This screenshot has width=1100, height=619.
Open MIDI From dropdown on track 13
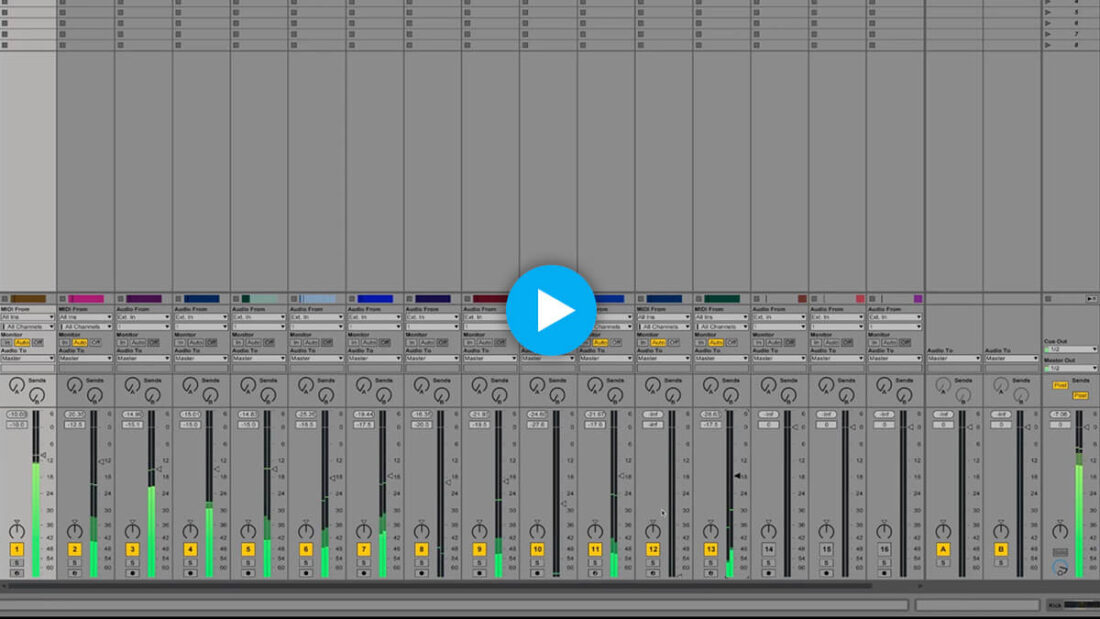[721, 317]
